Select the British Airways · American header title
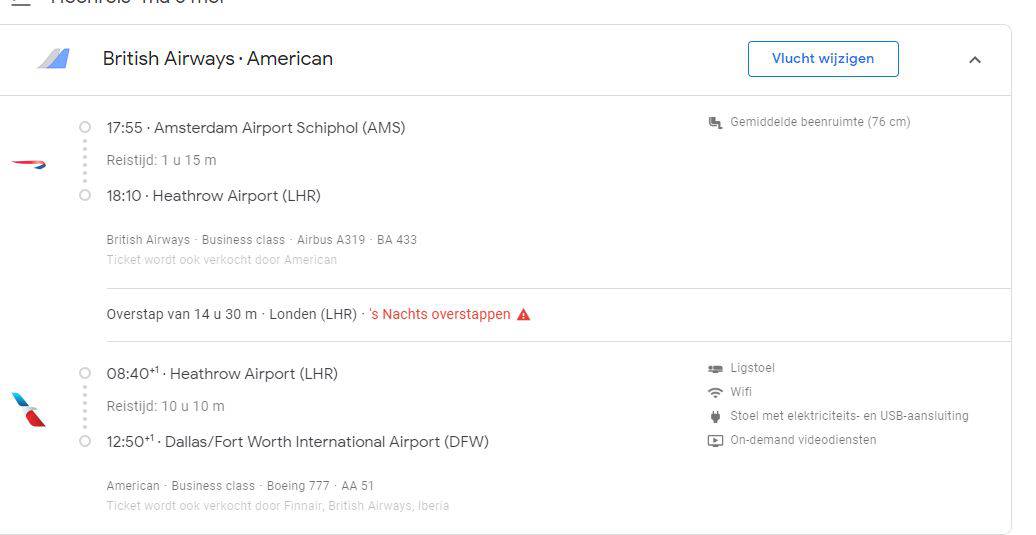Viewport: 1036px width, 535px height. [x=218, y=59]
